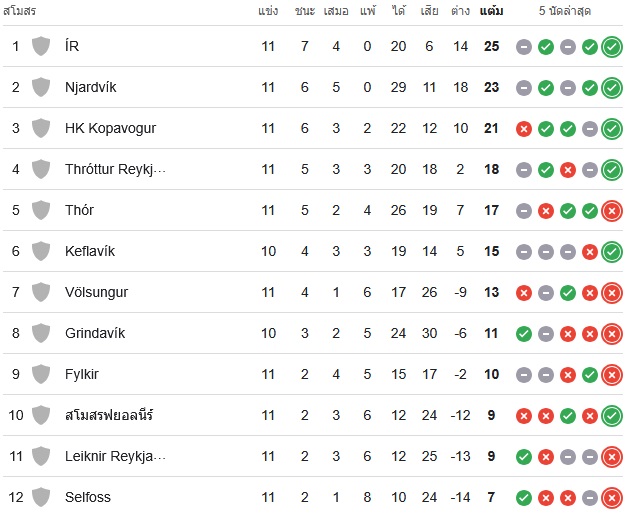The image size is (626, 513).
Task: Click the แข่ง matches played header
Action: pos(268,11)
